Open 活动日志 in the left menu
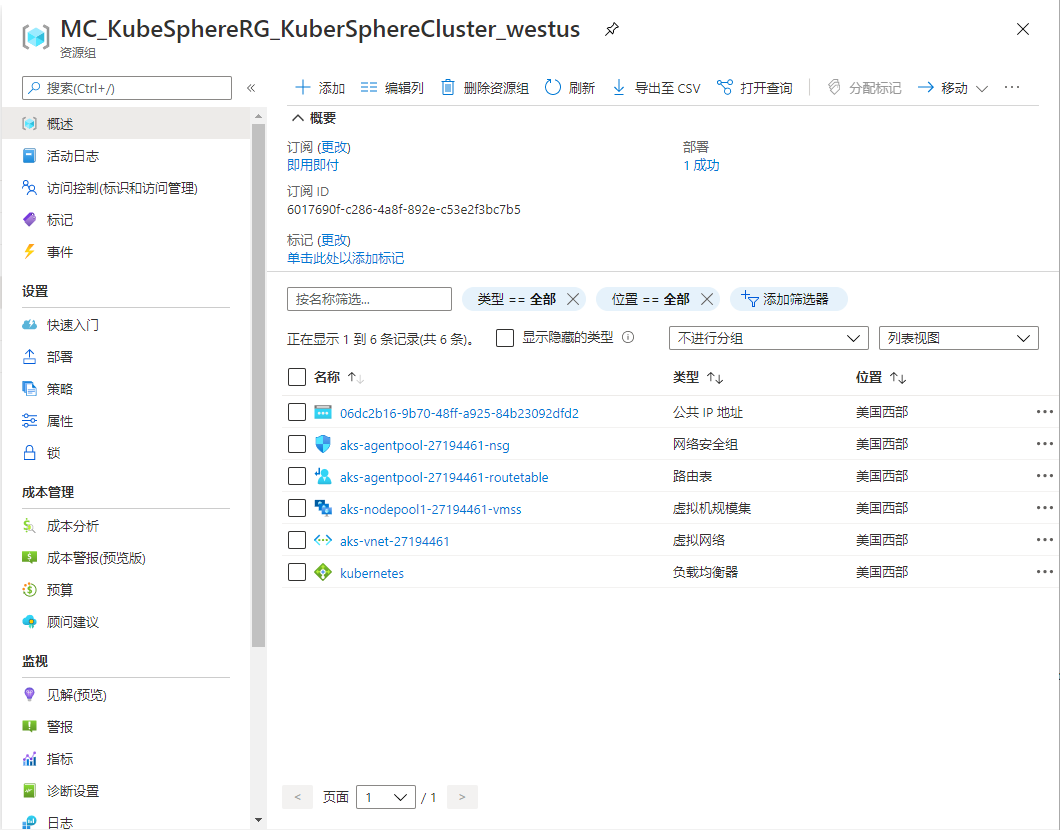Viewport: 1060px width, 830px height. point(73,156)
